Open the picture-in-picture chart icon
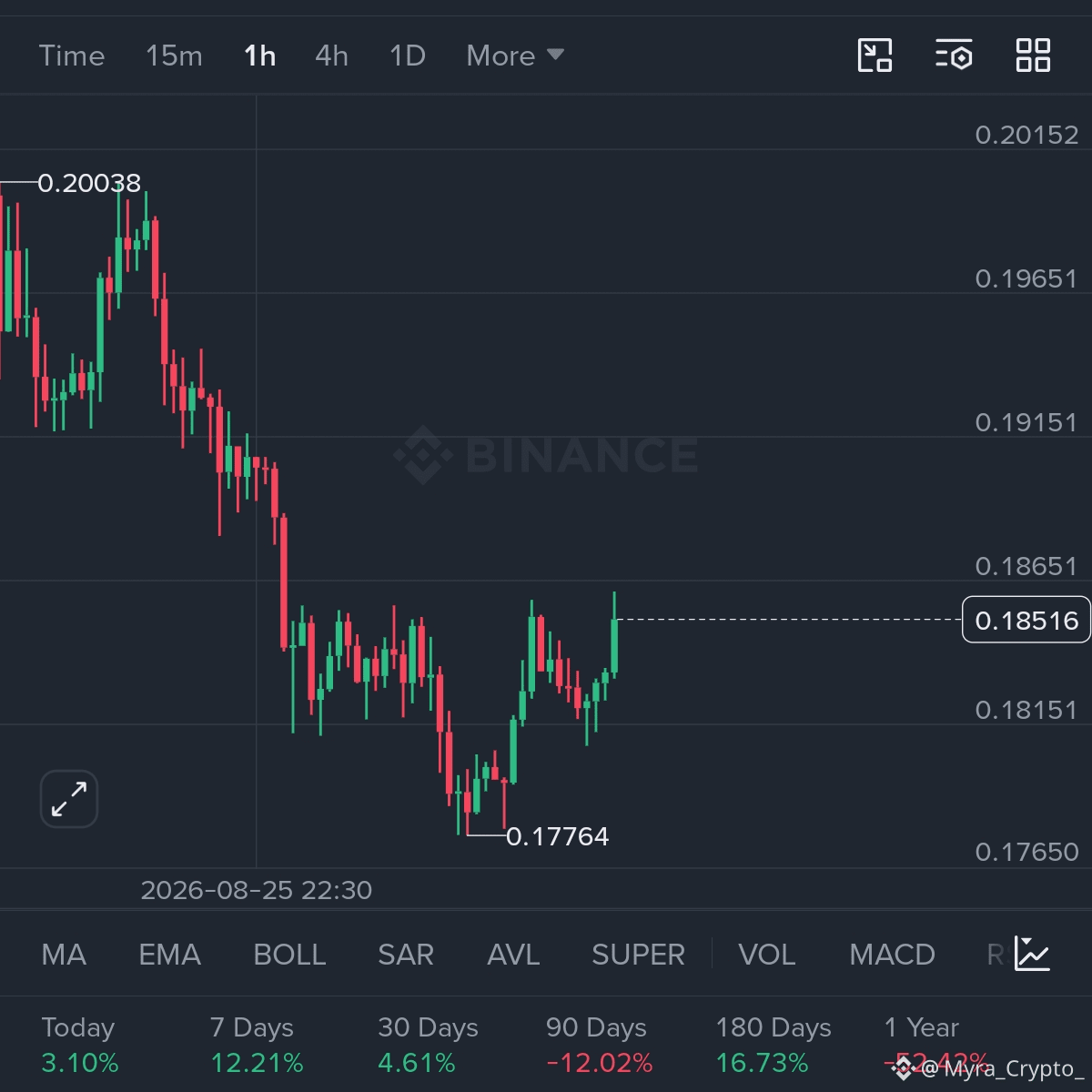 tap(875, 56)
